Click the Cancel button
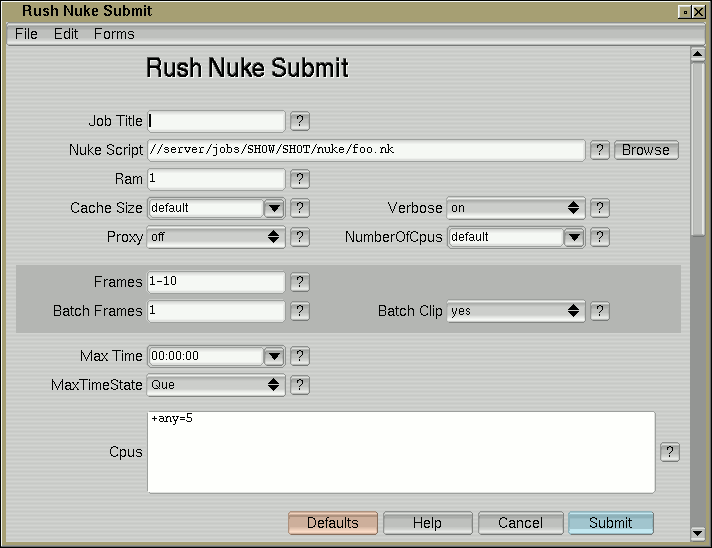 (520, 523)
